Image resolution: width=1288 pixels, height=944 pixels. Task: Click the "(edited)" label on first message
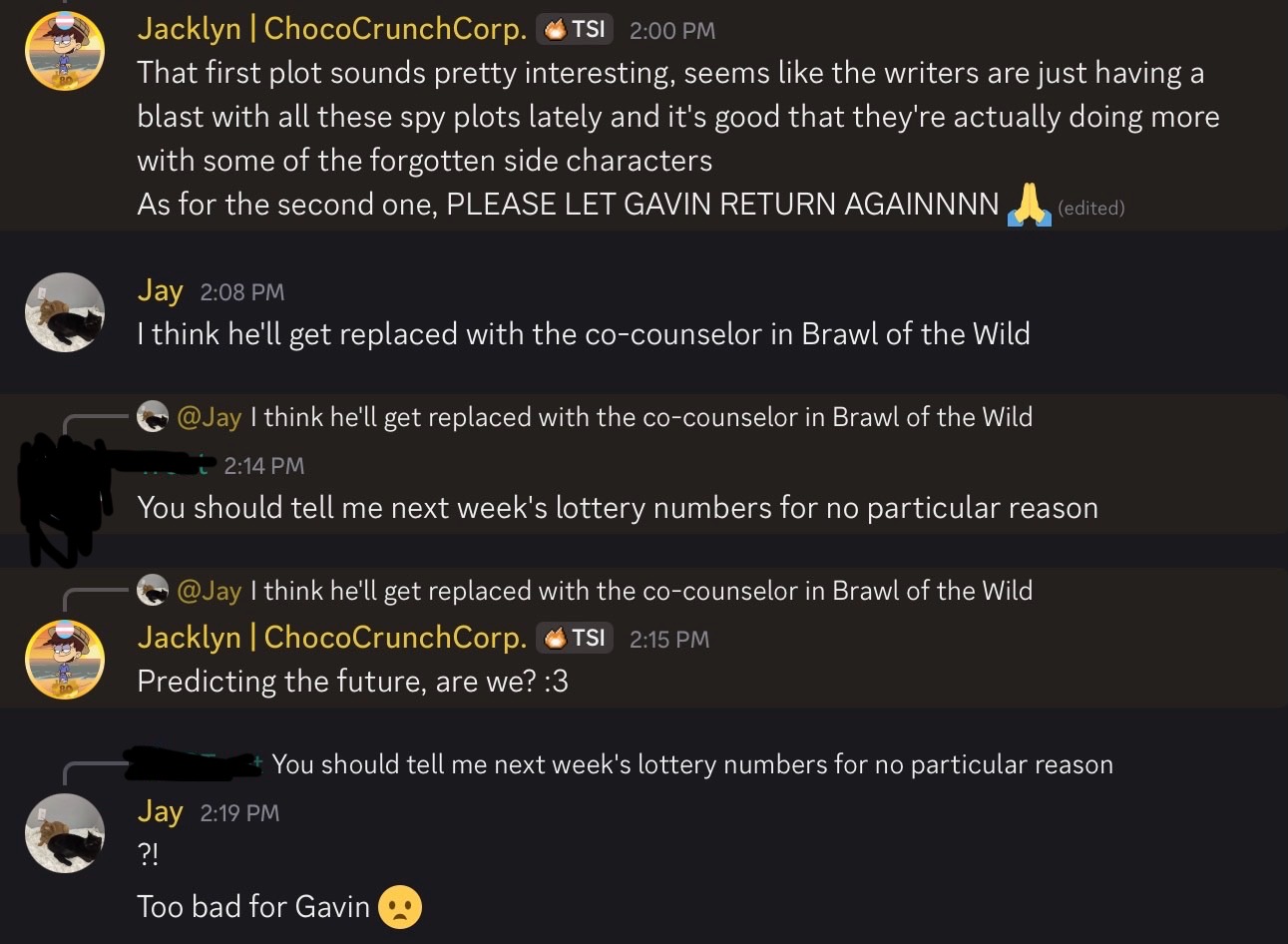1090,208
